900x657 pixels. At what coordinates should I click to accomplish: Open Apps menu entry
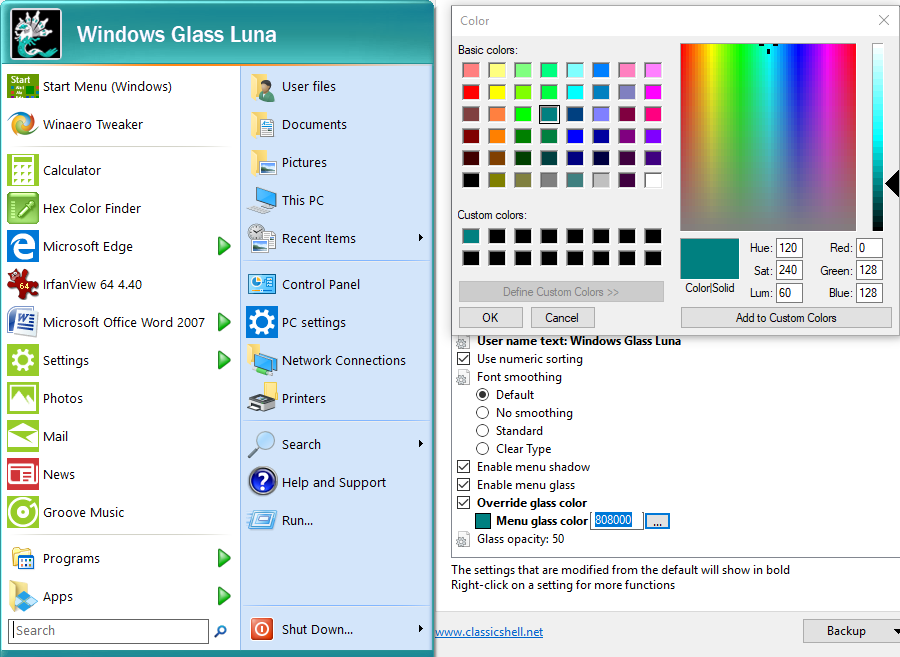121,596
